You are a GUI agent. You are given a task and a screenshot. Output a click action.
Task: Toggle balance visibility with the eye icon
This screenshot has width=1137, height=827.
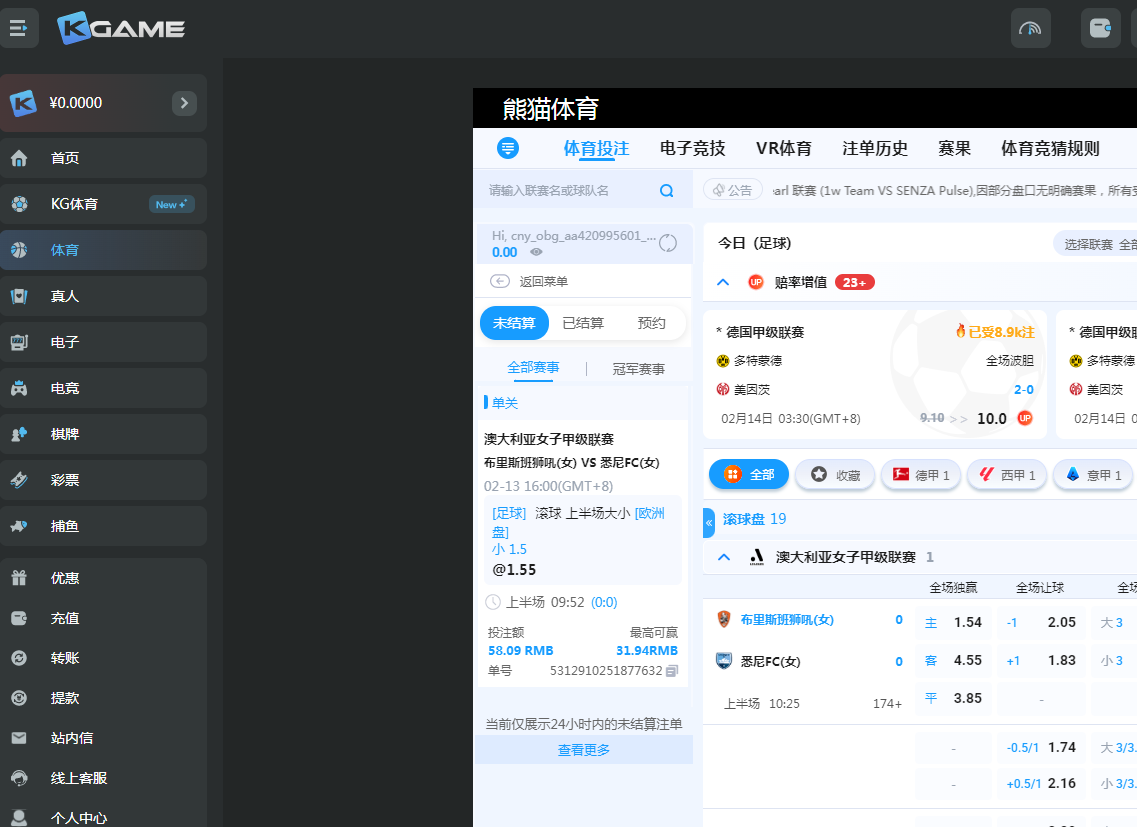pos(536,253)
